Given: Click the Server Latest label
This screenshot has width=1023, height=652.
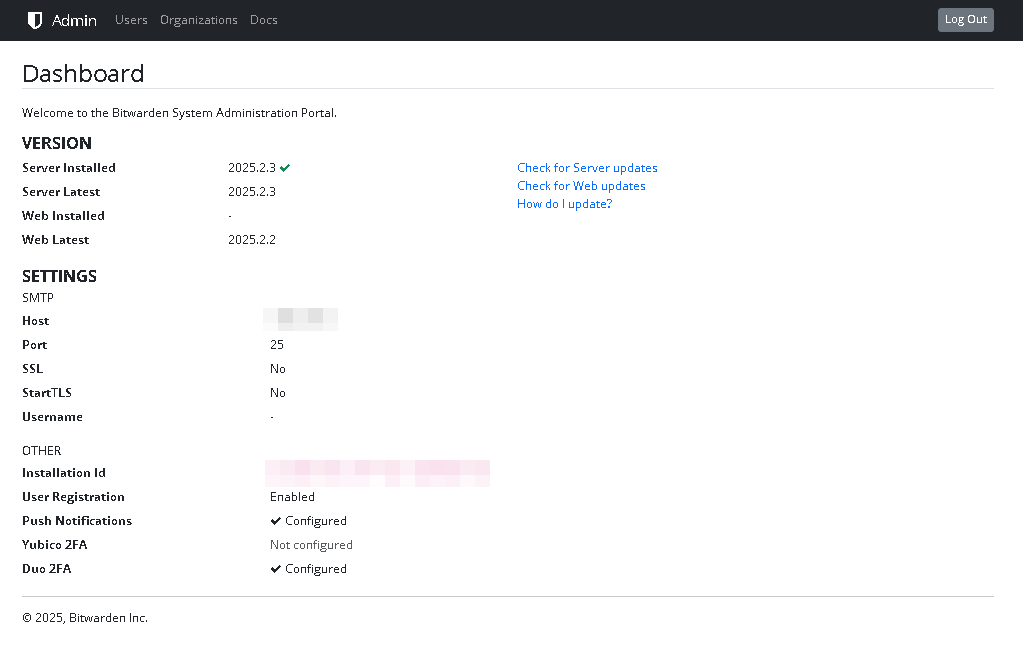Looking at the screenshot, I should [x=61, y=192].
